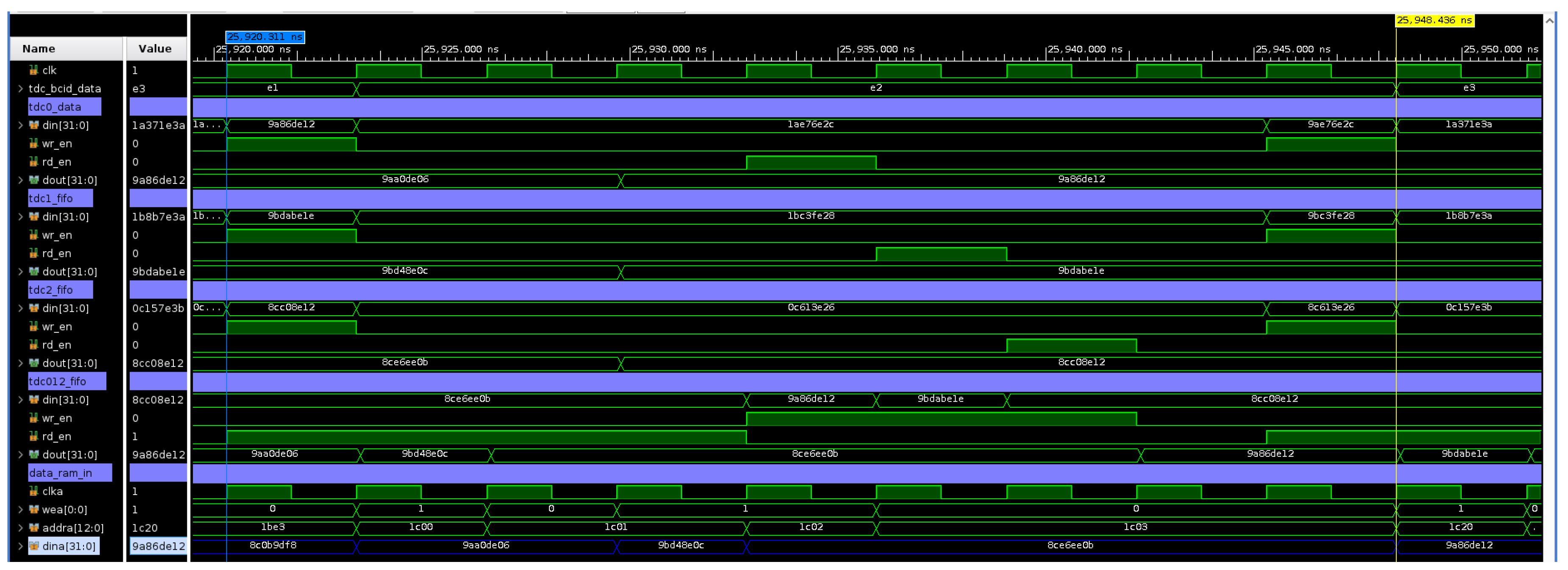Viewport: 1568px width, 570px height.
Task: Click the wr_en signal icon in tdc1_fifo
Action: (x=35, y=235)
